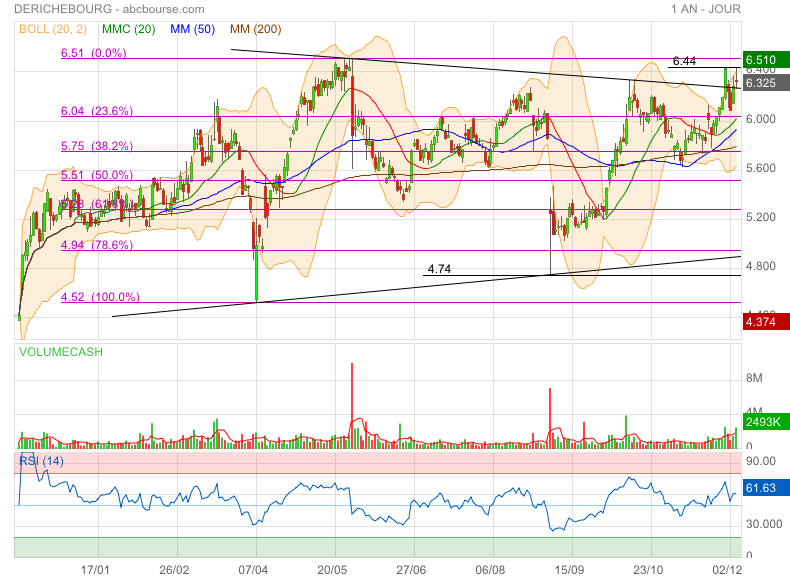Click the 15/09 date axis label
The image size is (790, 580).
pyautogui.click(x=569, y=570)
